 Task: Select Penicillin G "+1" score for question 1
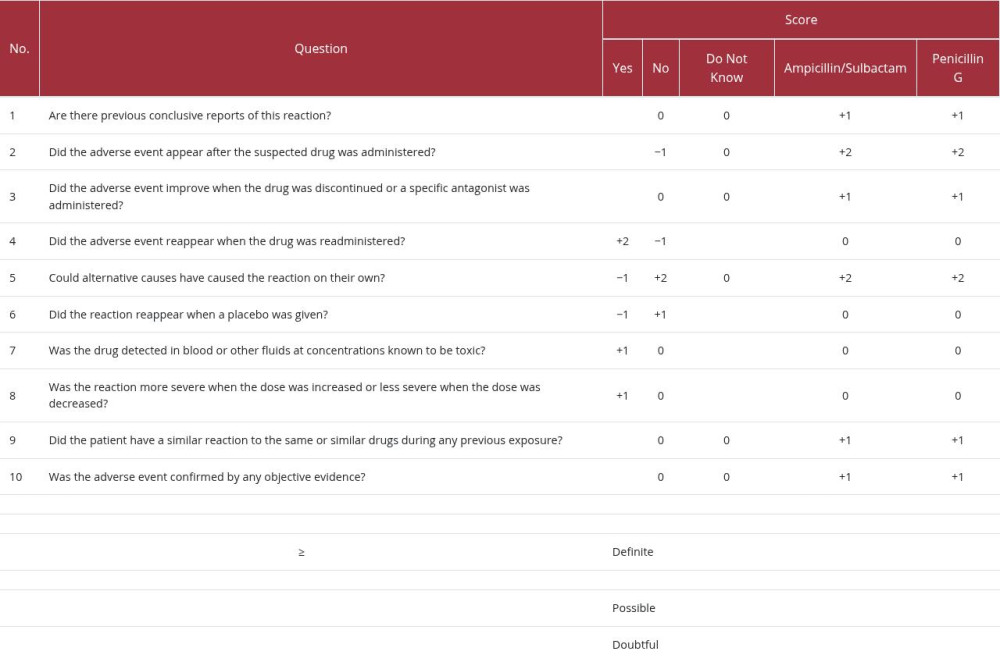click(957, 115)
